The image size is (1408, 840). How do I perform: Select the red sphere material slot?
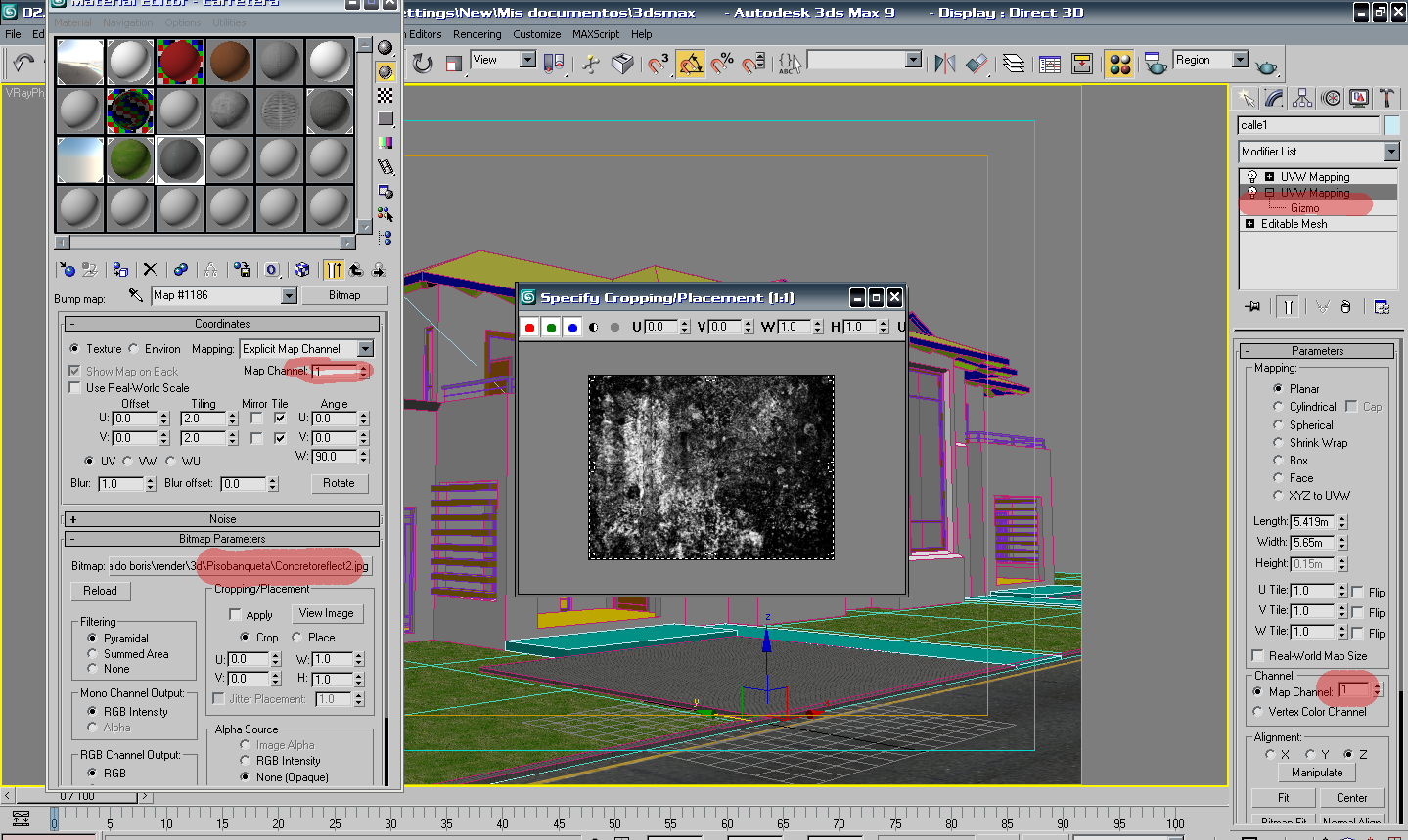click(x=180, y=62)
